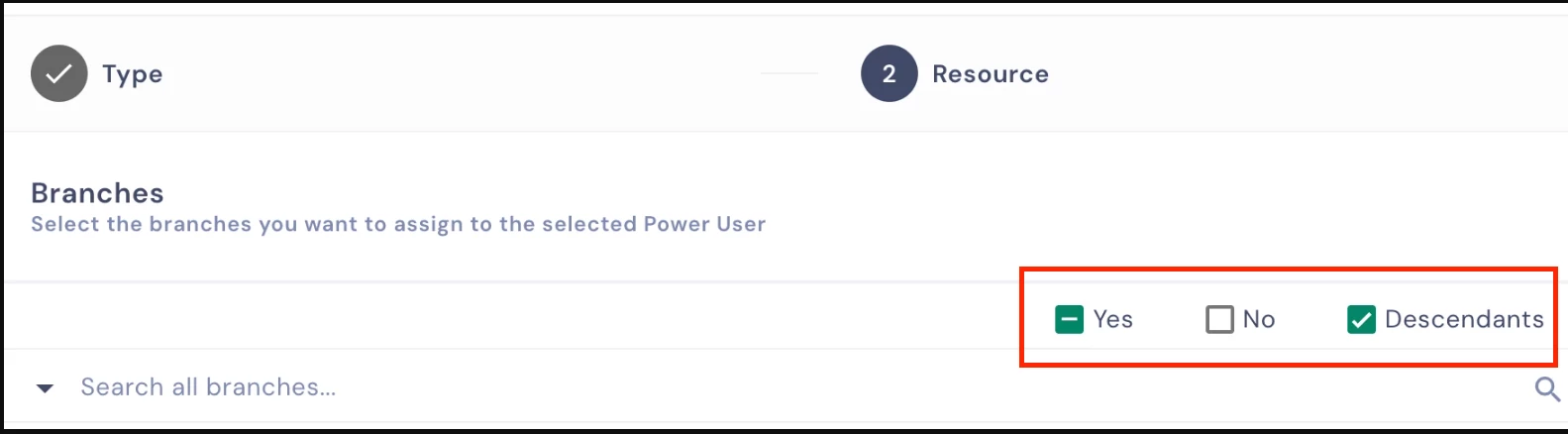
Task: Toggle the Yes filter checkbox
Action: (1069, 319)
